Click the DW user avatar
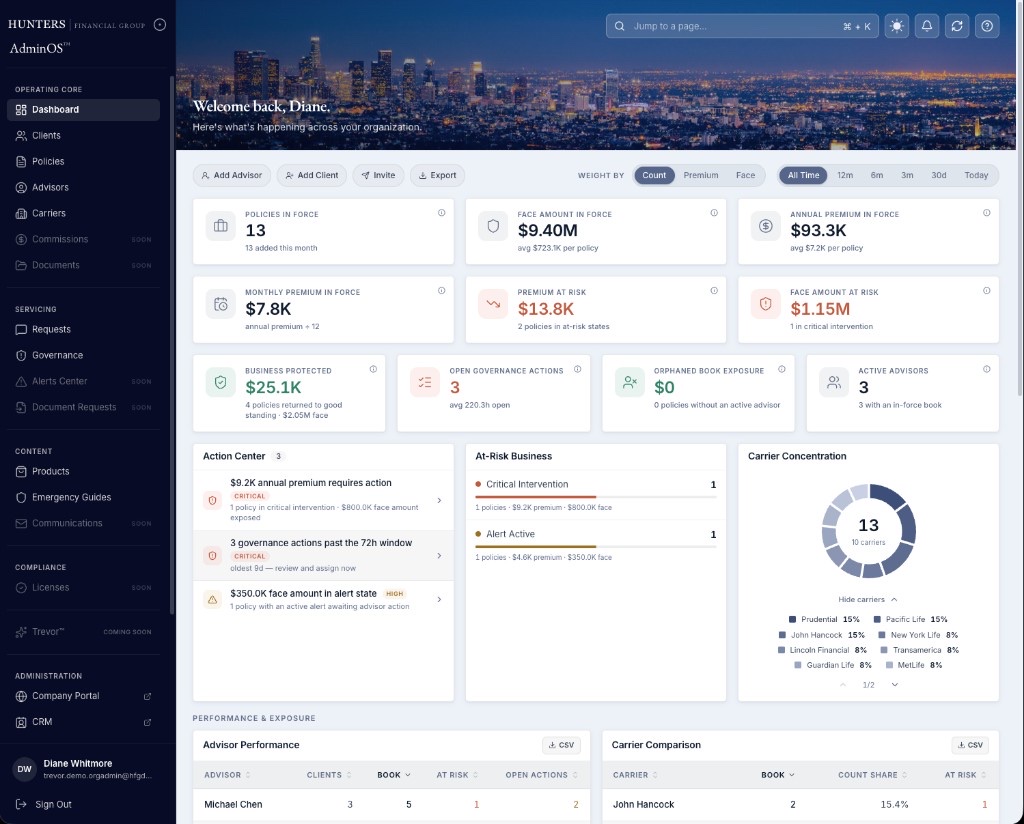The width and height of the screenshot is (1024, 824). [x=24, y=769]
